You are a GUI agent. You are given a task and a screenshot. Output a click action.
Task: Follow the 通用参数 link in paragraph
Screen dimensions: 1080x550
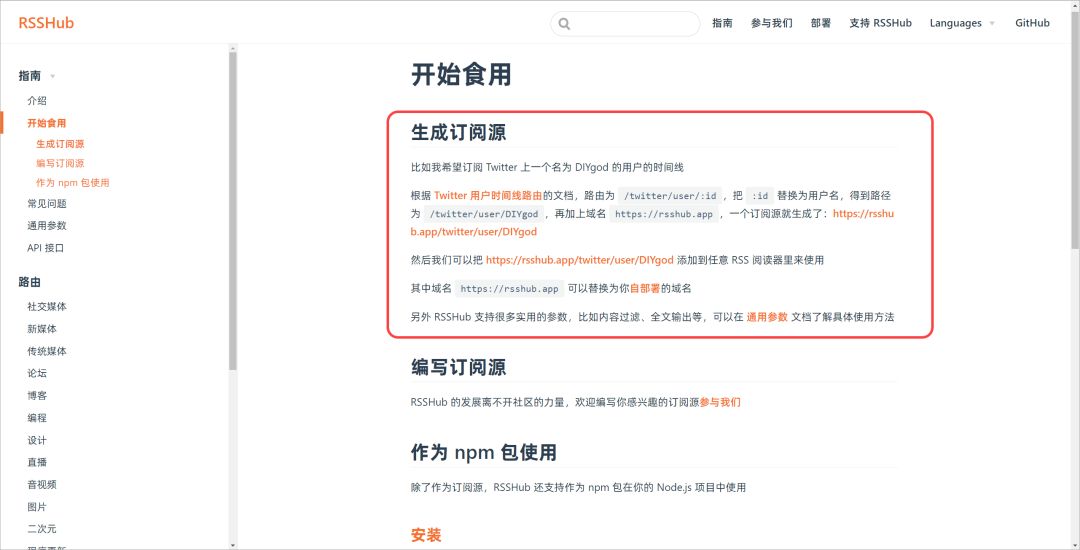(767, 317)
